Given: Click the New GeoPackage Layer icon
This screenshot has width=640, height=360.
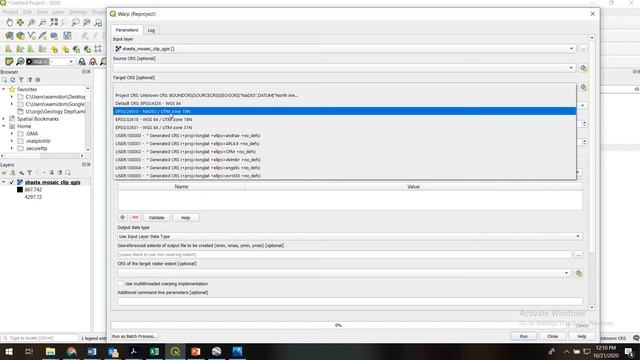Looking at the screenshot, I should pos(20,36).
